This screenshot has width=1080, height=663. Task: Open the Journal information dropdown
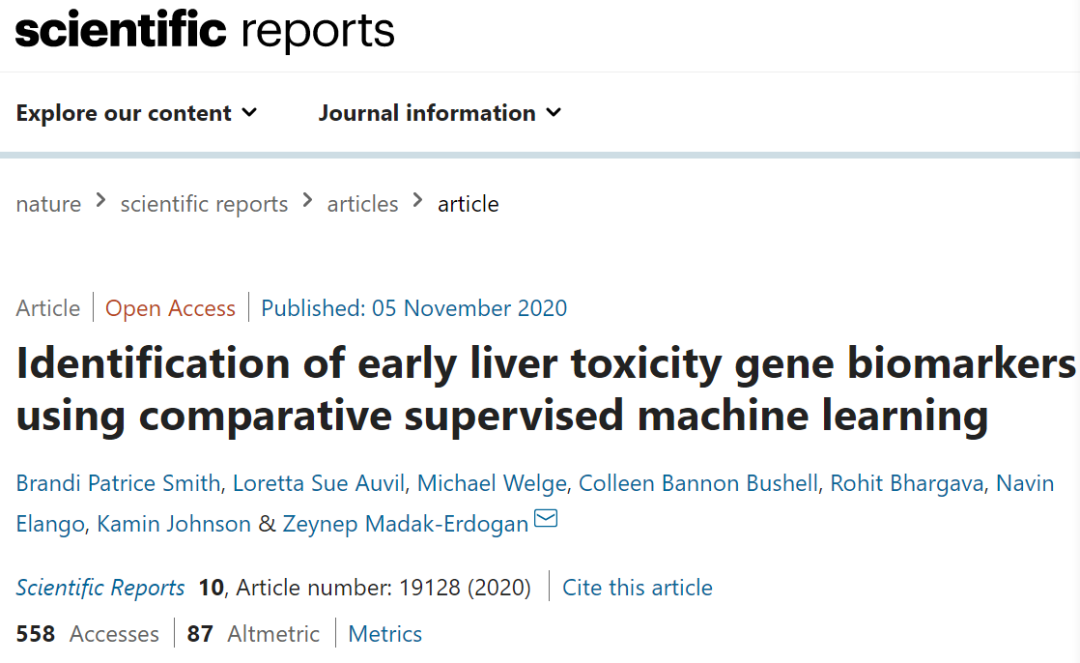pos(440,113)
